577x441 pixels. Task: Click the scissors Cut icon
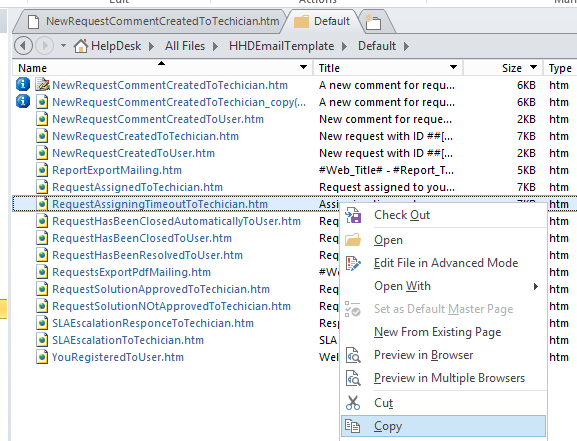coord(353,403)
